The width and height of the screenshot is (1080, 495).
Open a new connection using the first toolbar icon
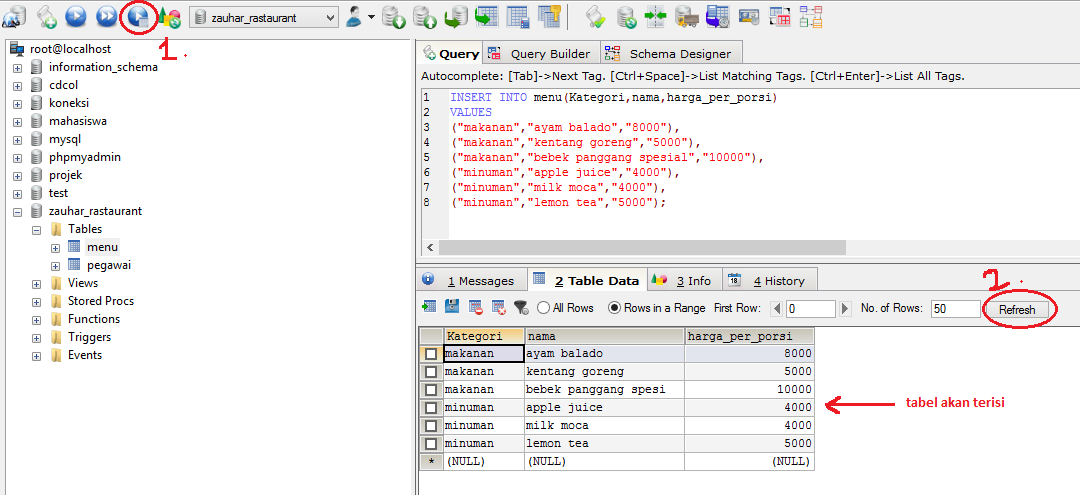[16, 17]
